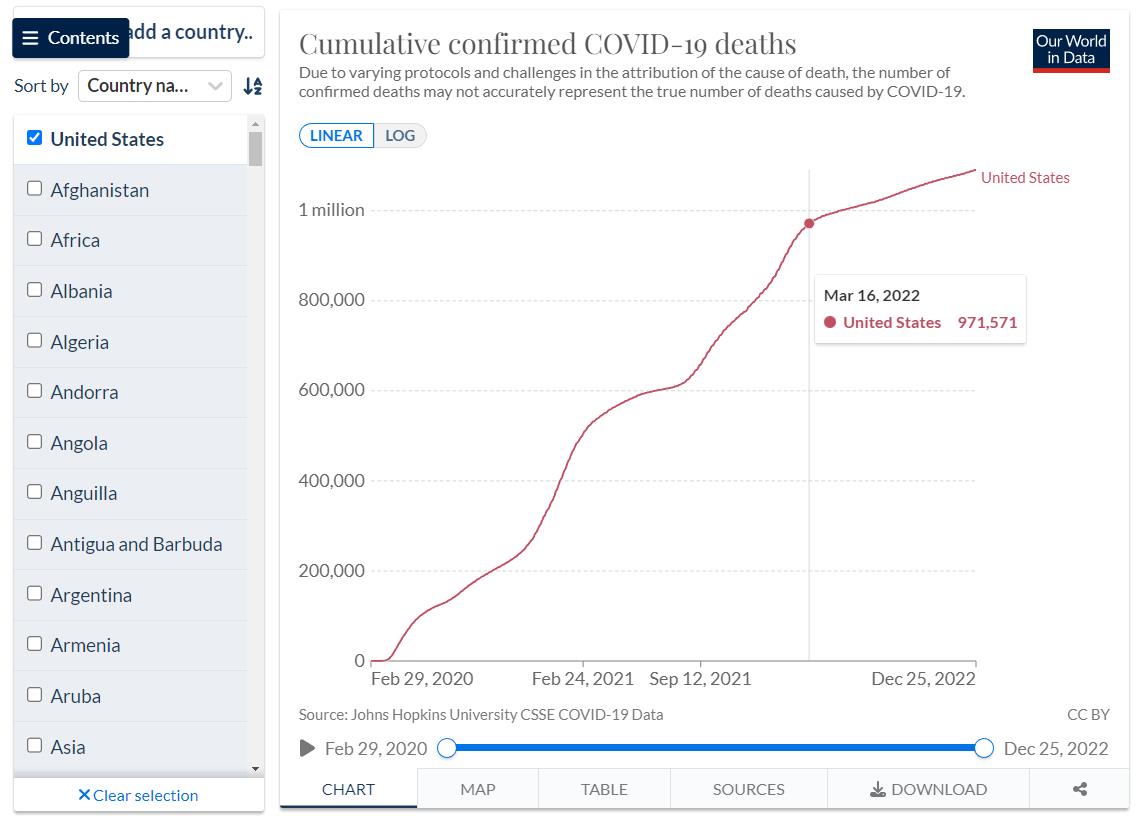Click the timeline end handle

point(984,748)
